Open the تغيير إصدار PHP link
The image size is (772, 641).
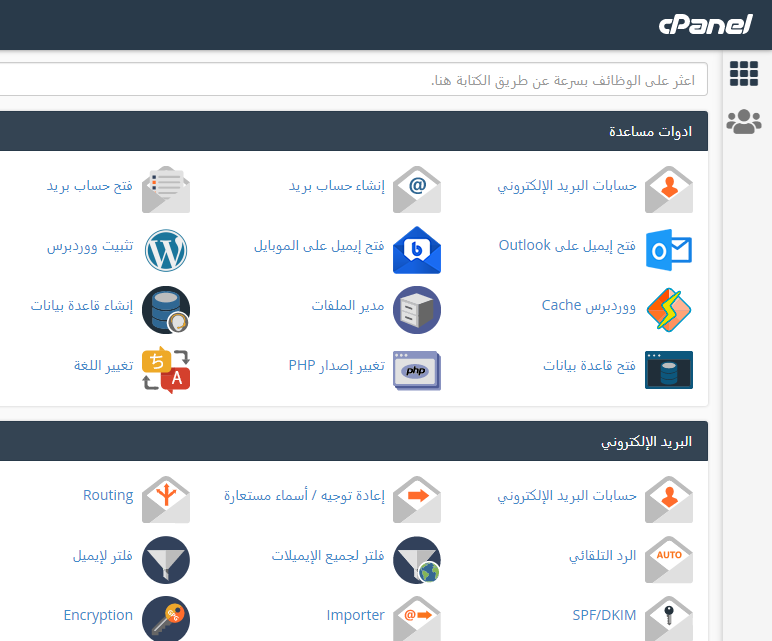pos(337,365)
